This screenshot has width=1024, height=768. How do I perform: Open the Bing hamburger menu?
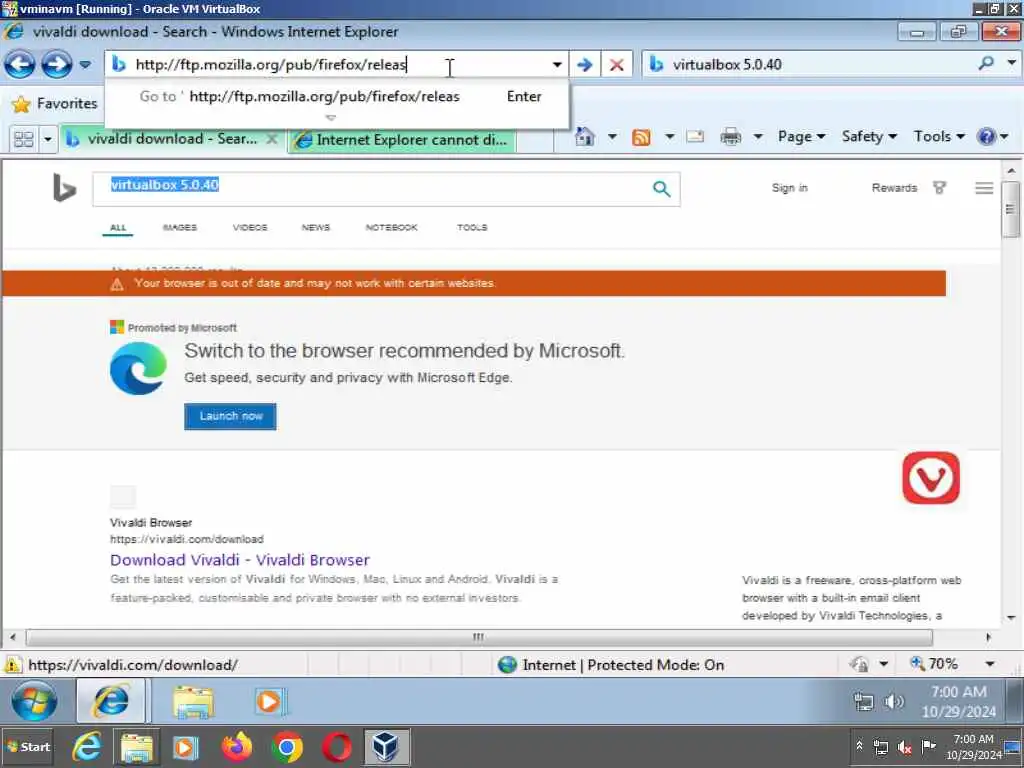[984, 188]
